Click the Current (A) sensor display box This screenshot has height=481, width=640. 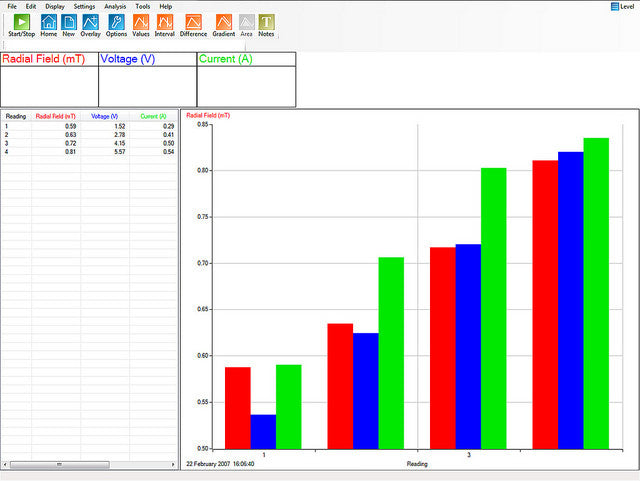click(245, 79)
